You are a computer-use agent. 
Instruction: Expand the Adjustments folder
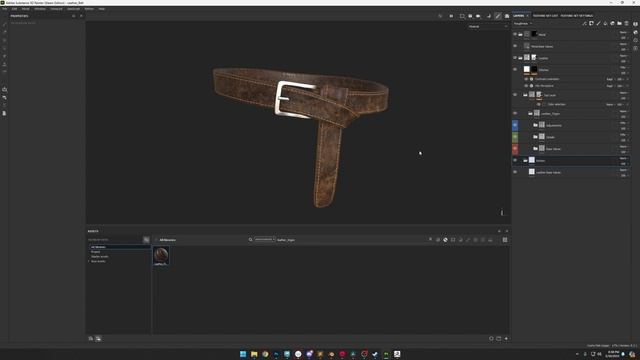pyautogui.click(x=535, y=125)
